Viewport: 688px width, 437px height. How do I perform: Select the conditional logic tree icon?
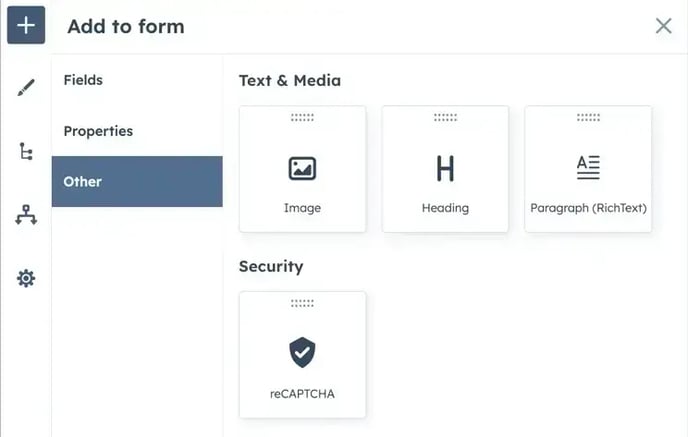[x=26, y=151]
